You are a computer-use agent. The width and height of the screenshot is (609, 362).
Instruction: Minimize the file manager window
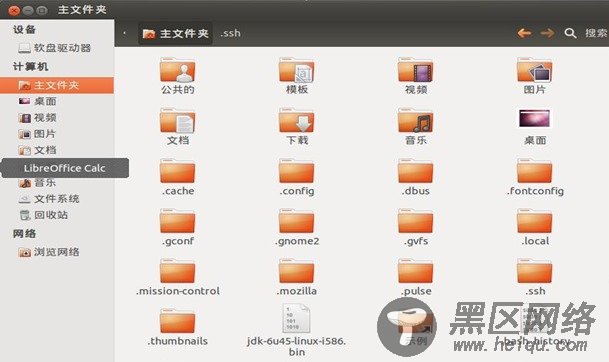click(28, 10)
